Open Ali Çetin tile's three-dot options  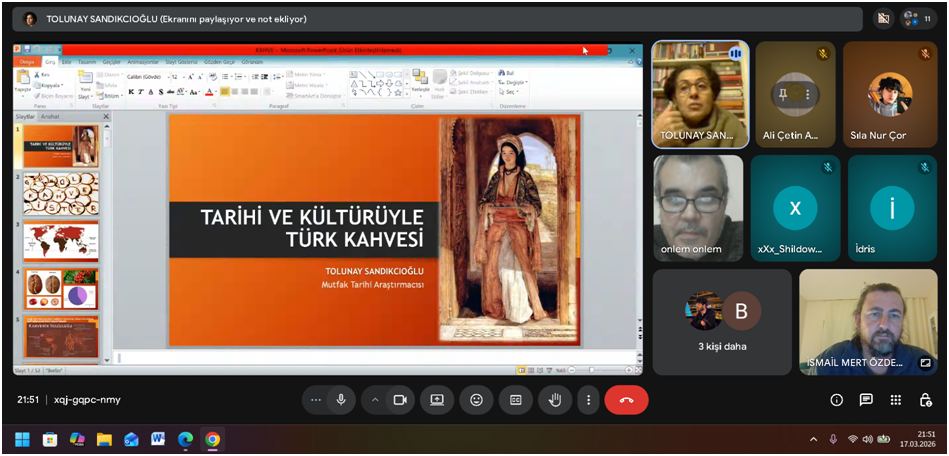[x=807, y=94]
